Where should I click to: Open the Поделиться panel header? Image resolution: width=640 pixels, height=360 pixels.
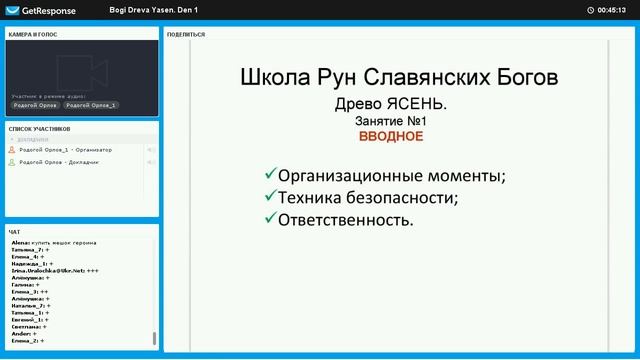(x=186, y=35)
